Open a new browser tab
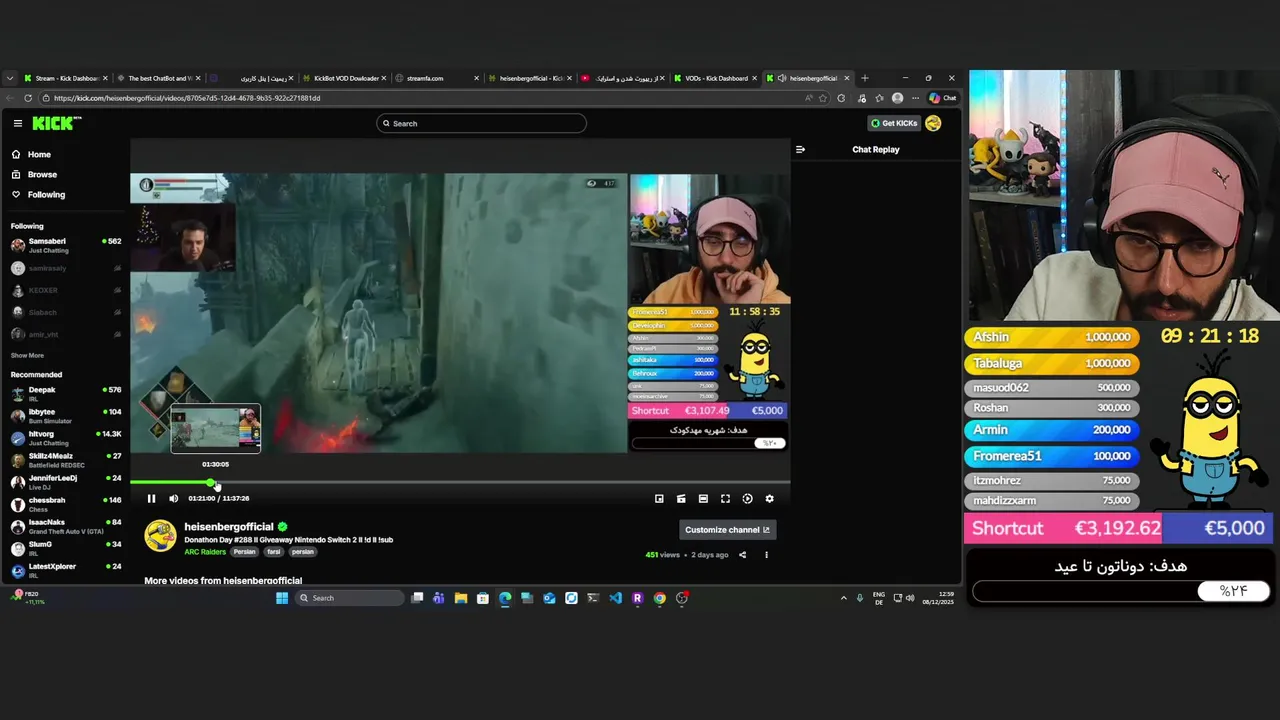This screenshot has height=720, width=1280. pyautogui.click(x=865, y=78)
